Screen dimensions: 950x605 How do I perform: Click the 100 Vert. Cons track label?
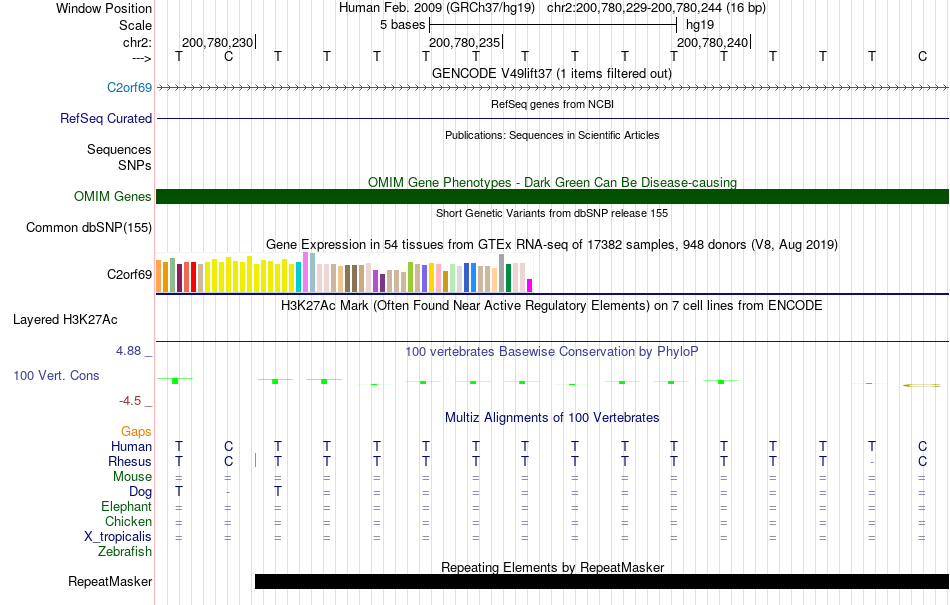coord(56,375)
